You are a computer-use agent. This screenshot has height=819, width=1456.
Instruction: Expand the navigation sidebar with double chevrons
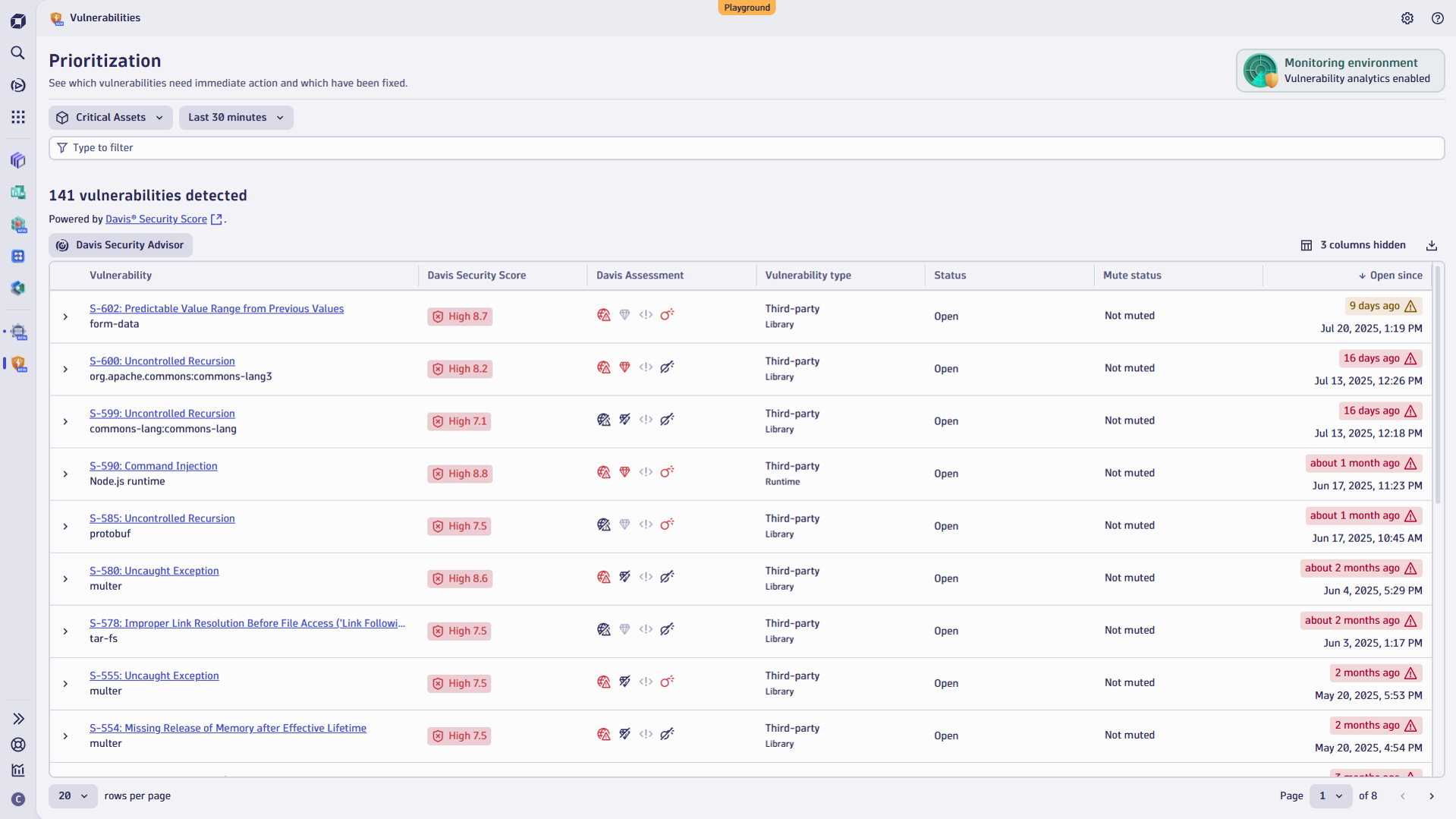[x=17, y=718]
